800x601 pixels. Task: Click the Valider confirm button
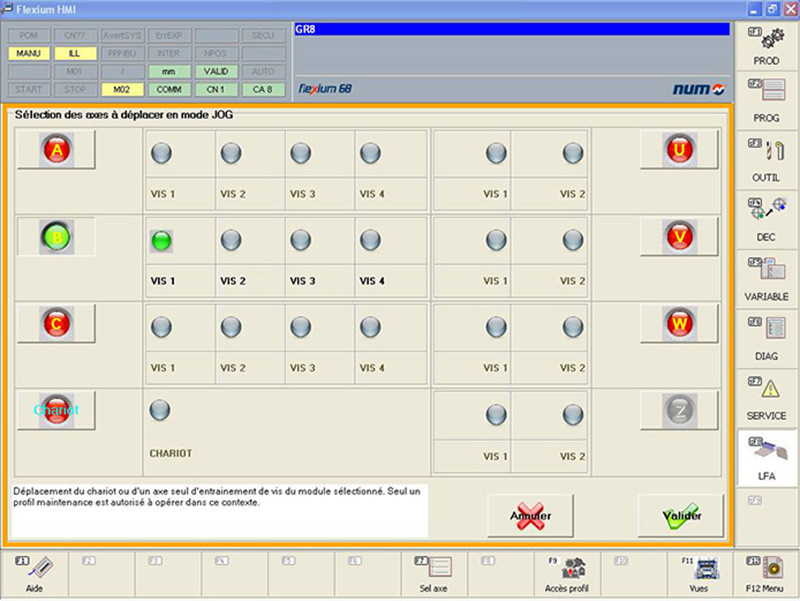tap(681, 515)
